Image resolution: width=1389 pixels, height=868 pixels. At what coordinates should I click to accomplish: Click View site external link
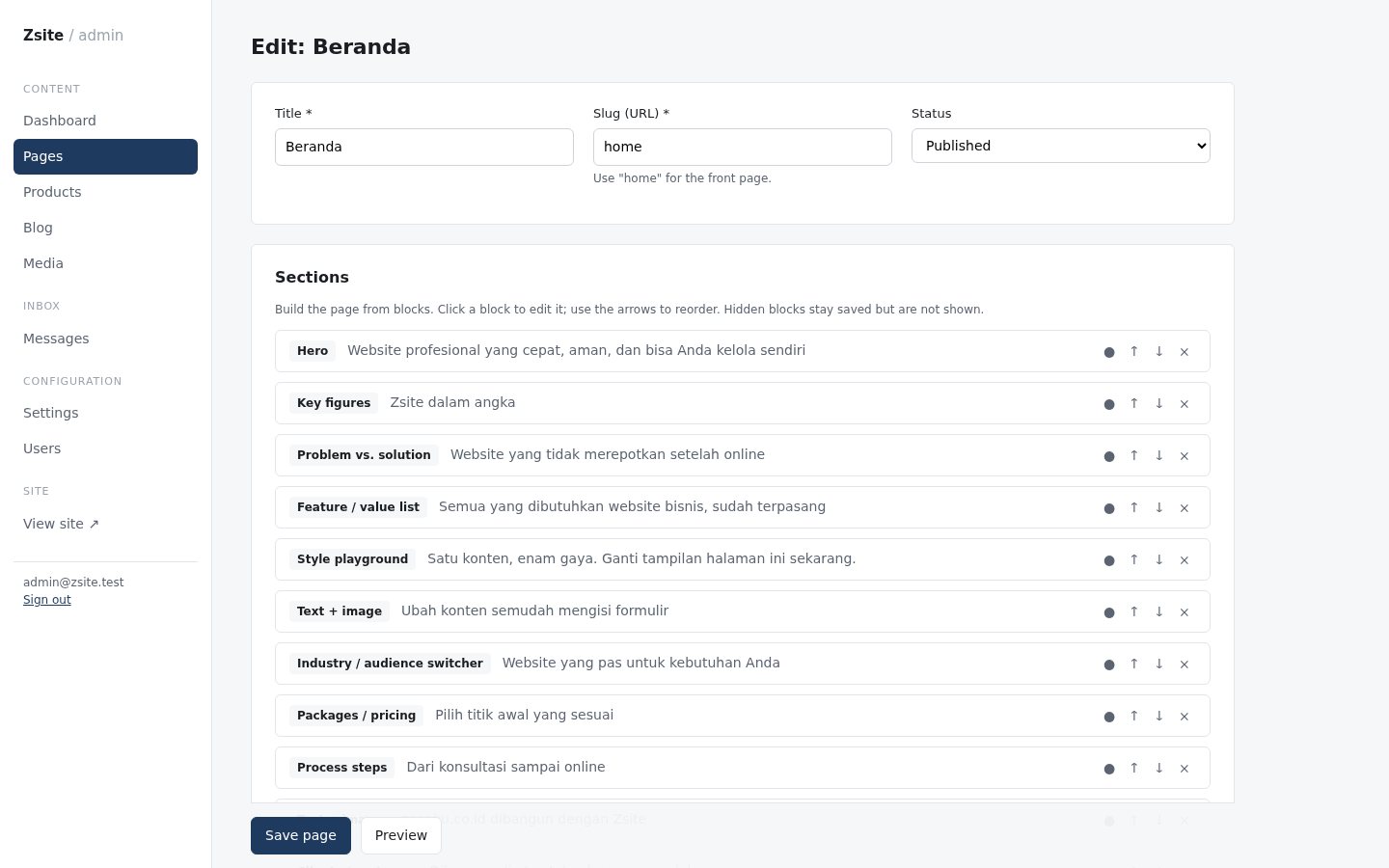(x=105, y=524)
